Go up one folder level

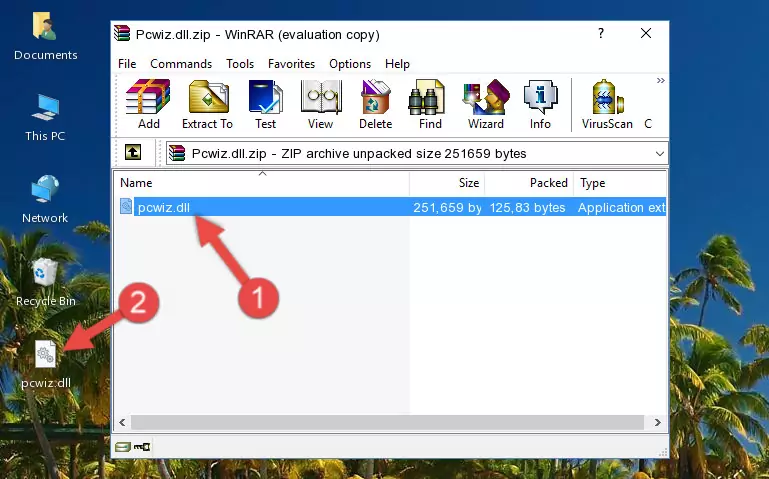pyautogui.click(x=133, y=152)
